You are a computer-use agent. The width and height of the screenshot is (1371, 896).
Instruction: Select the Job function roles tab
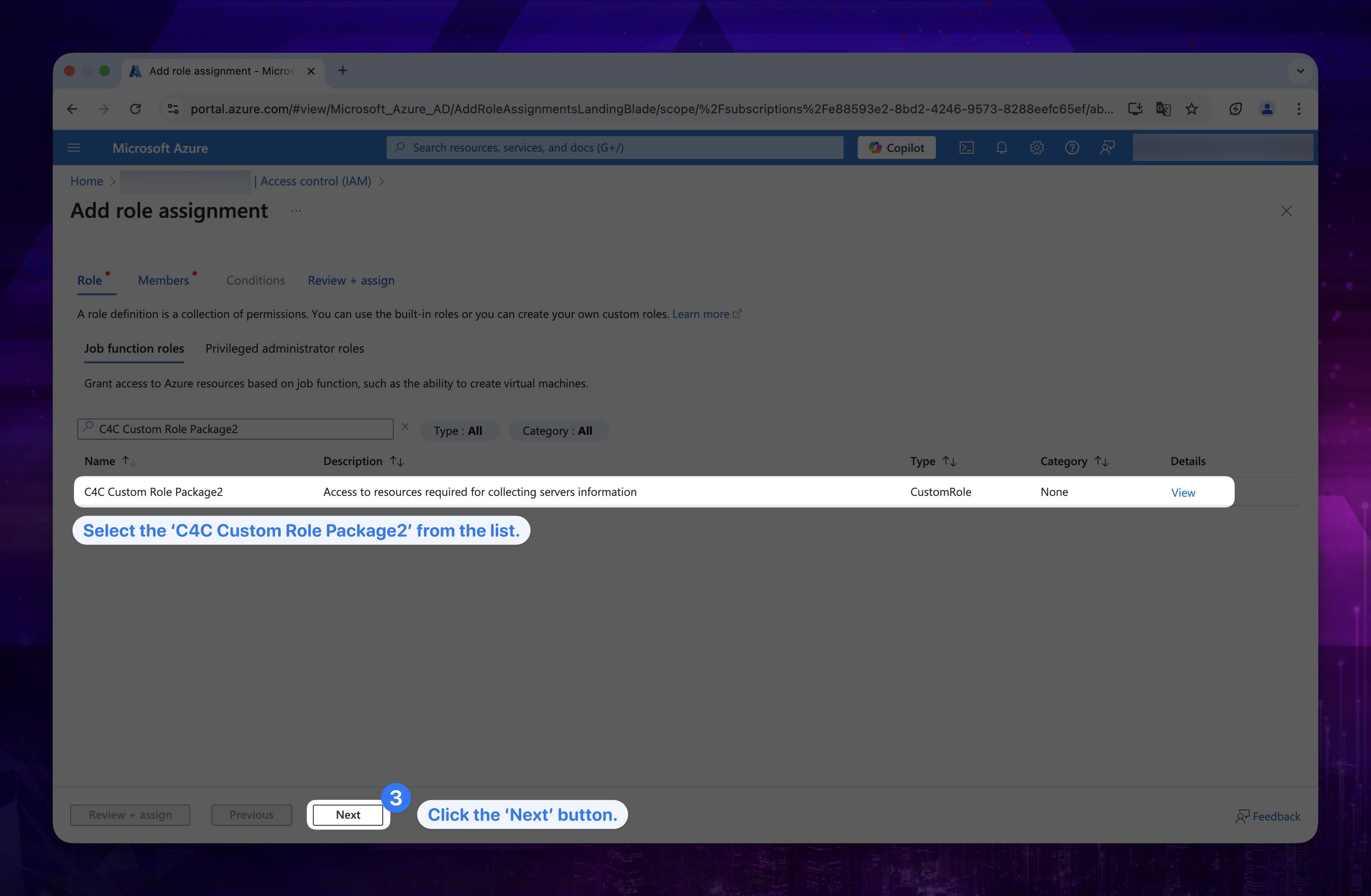pyautogui.click(x=134, y=348)
